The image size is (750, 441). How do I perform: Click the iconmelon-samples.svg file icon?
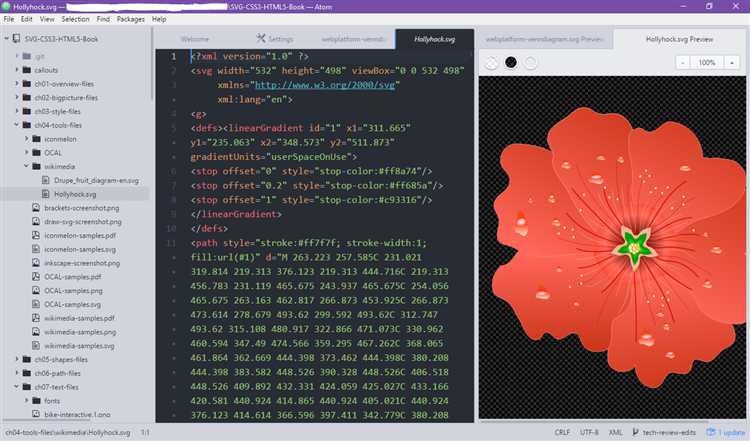click(36, 249)
